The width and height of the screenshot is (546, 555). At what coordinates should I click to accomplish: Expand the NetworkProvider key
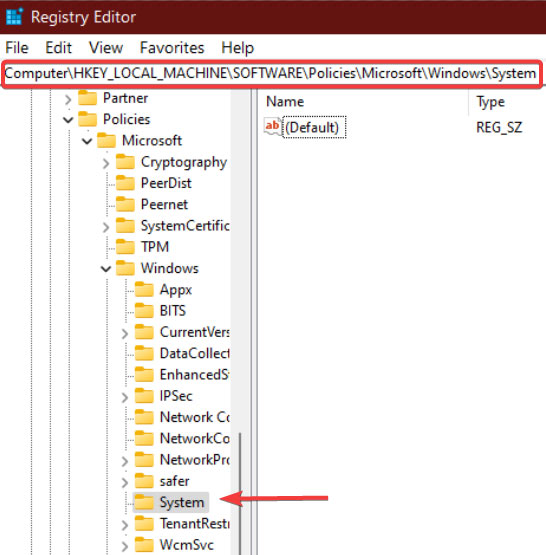pyautogui.click(x=125, y=461)
